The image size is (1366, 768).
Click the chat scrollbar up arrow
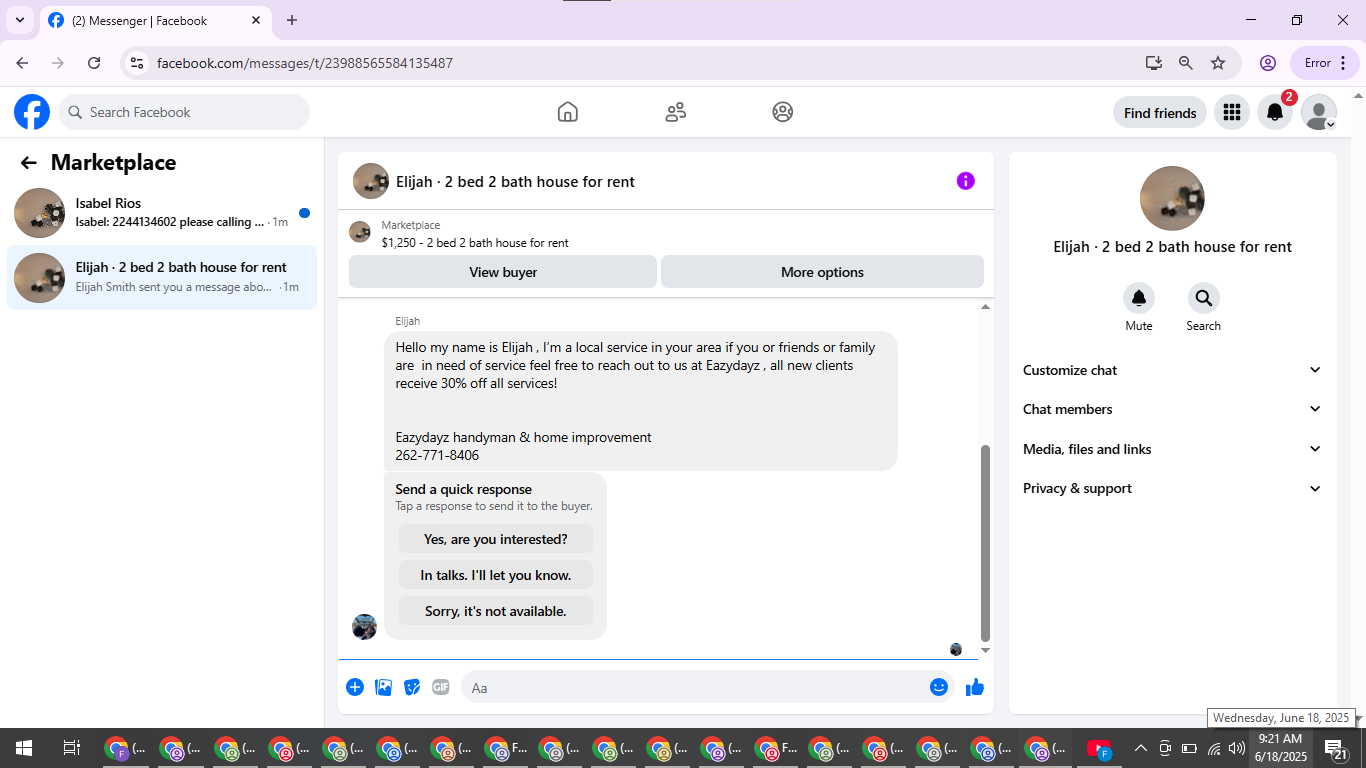pyautogui.click(x=985, y=307)
